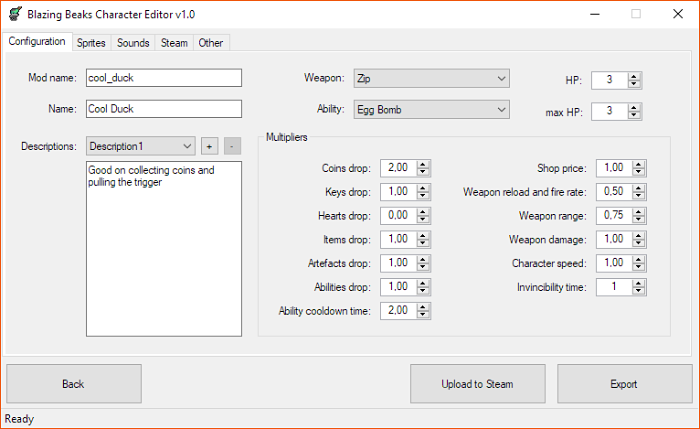Viewport: 700px width, 429px height.
Task: Click inside the description text area
Action: pyautogui.click(x=164, y=249)
